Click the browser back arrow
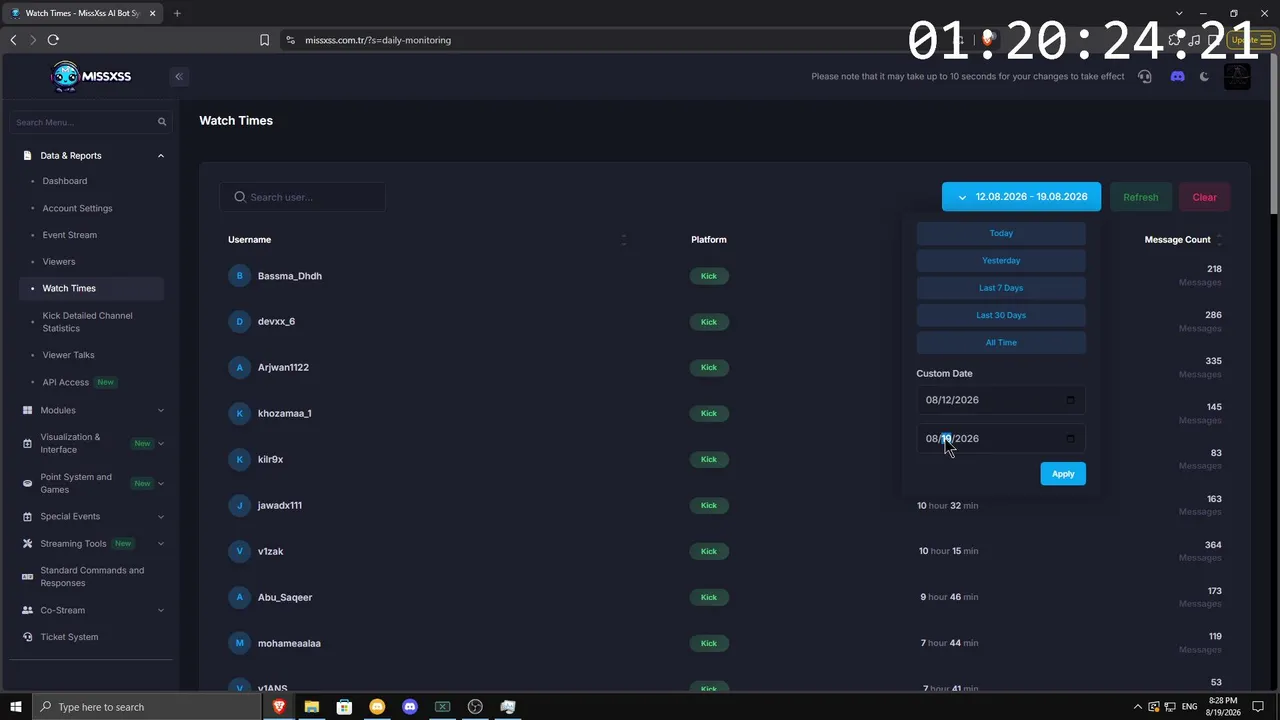1280x720 pixels. click(13, 40)
